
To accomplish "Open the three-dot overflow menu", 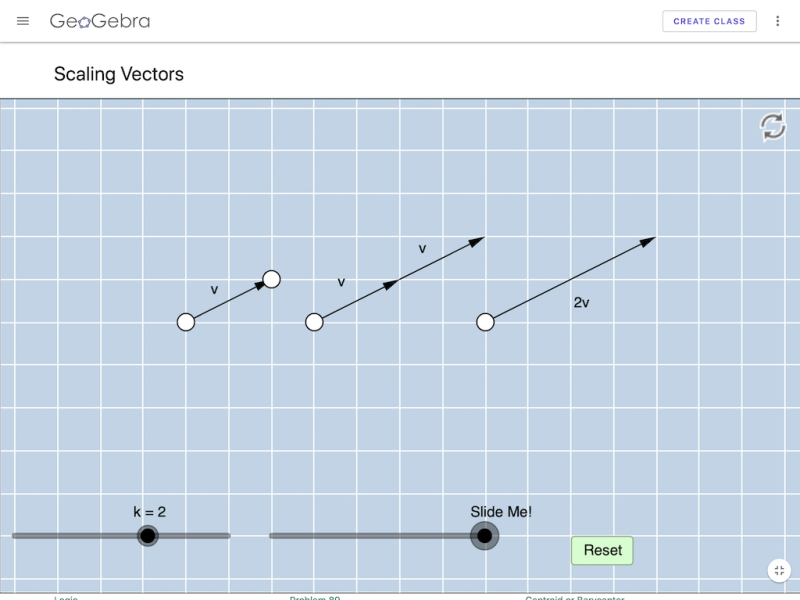I will [x=778, y=21].
